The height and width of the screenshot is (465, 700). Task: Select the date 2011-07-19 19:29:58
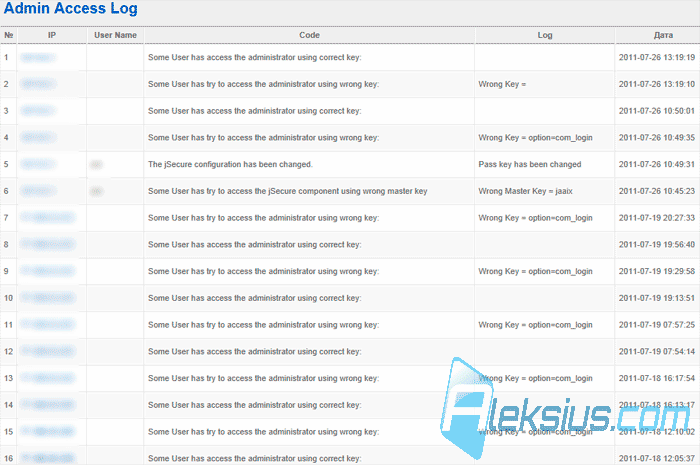657,271
